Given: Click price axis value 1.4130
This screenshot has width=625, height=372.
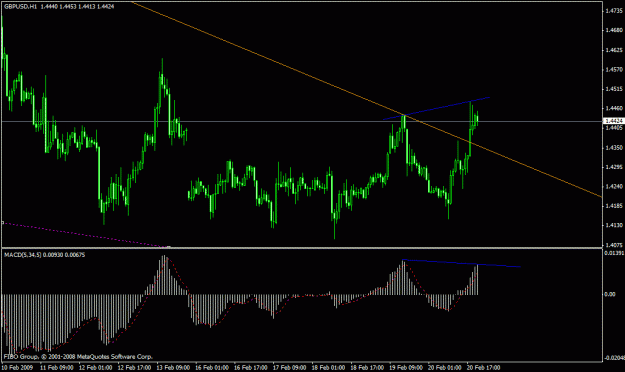Looking at the screenshot, I should pyautogui.click(x=613, y=225).
